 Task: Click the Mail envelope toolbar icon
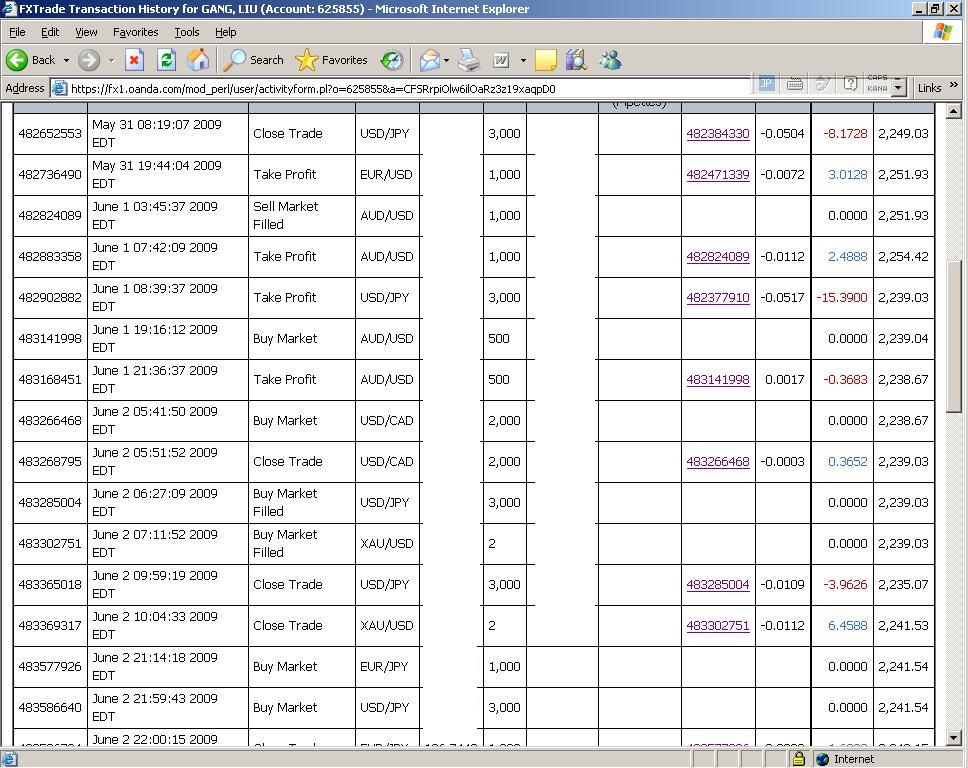point(430,60)
